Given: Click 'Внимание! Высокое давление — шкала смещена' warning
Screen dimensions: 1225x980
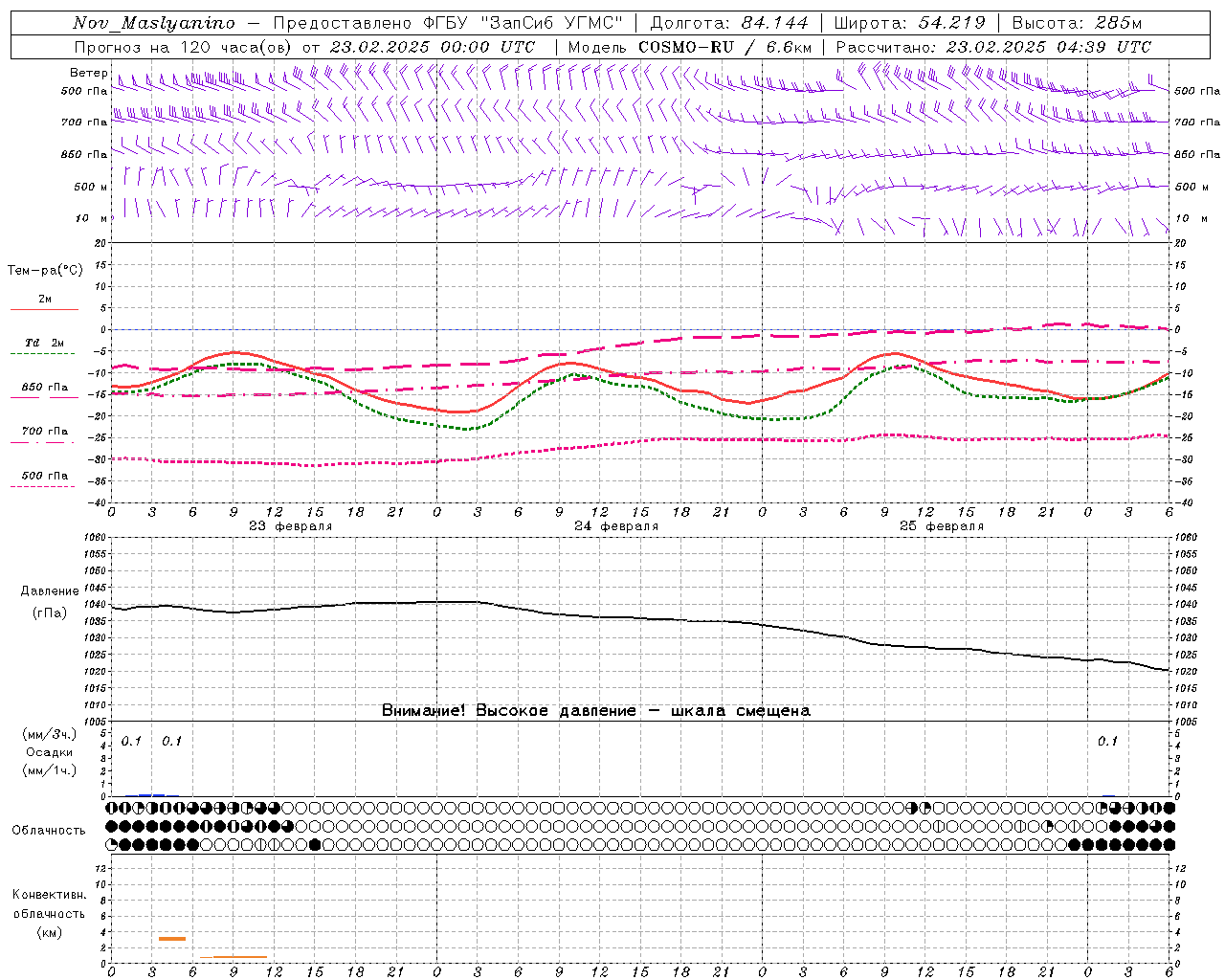Looking at the screenshot, I should click(596, 711).
